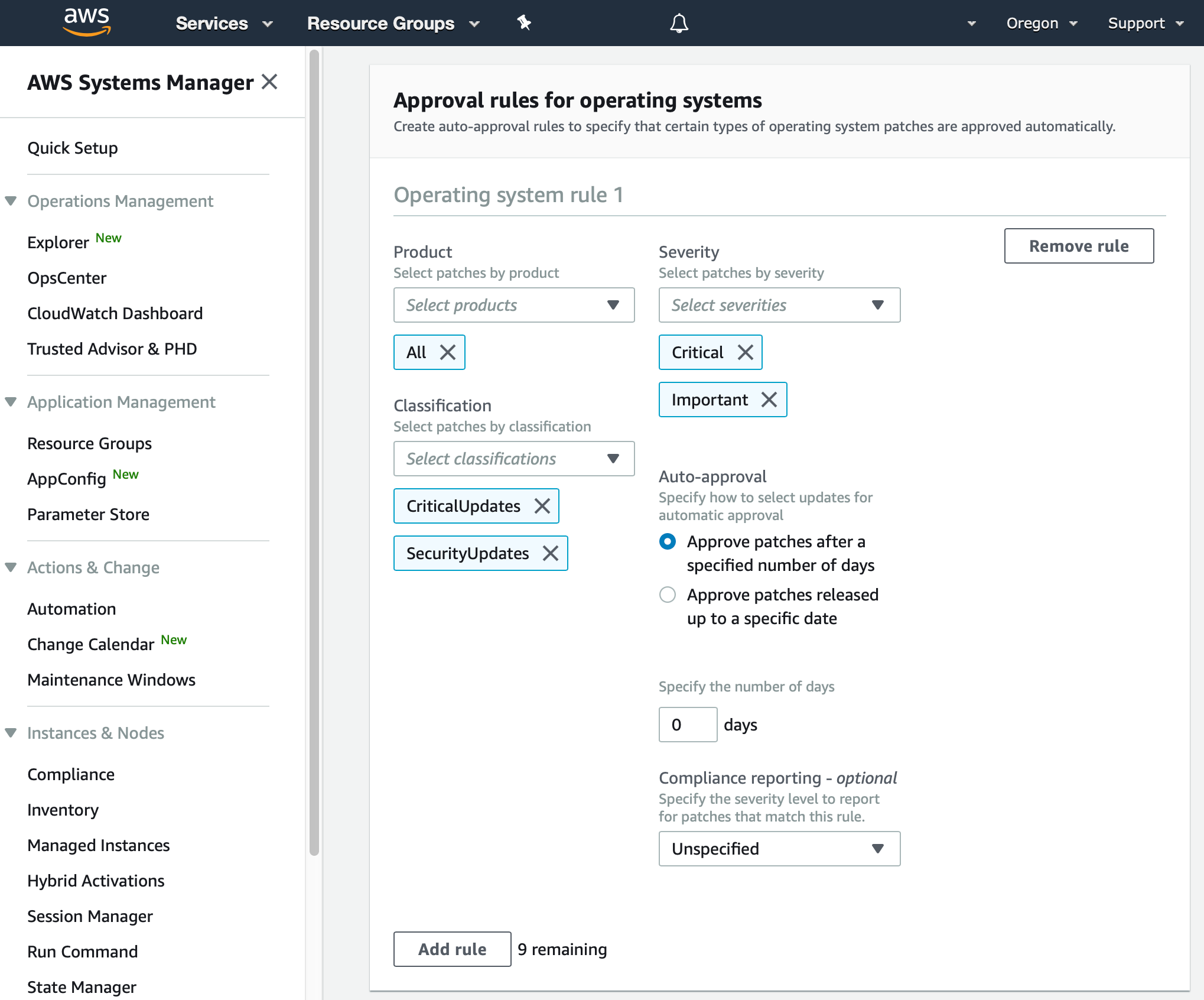The image size is (1204, 1000).
Task: Collapse the Operations Management section
Action: point(11,200)
